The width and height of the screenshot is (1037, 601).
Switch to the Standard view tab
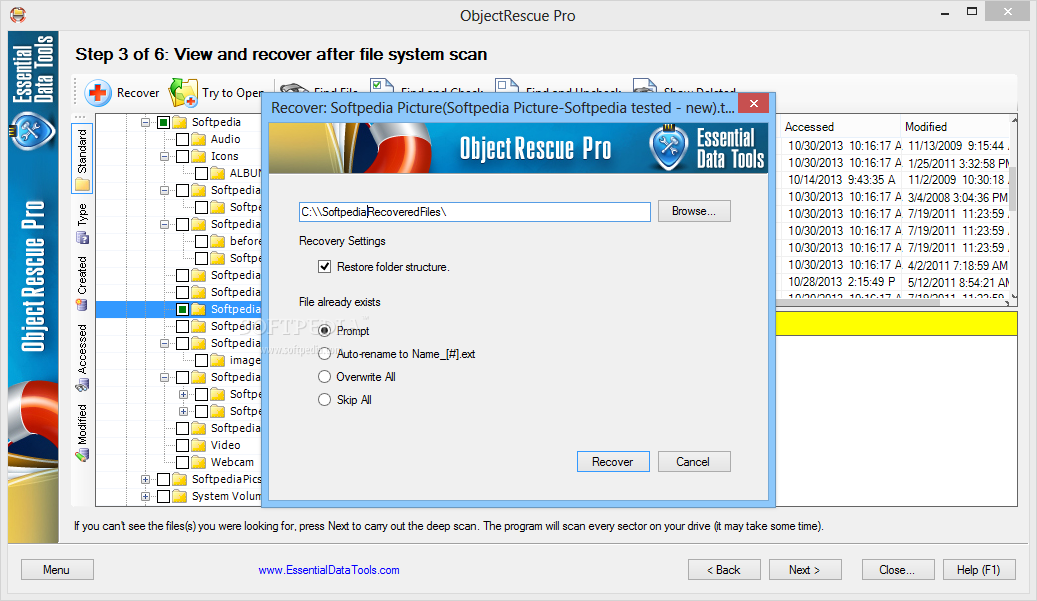point(82,159)
